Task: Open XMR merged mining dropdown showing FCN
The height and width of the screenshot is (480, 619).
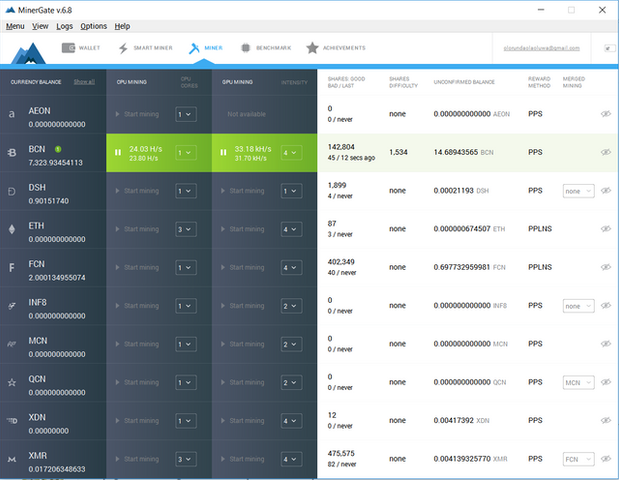Action: click(x=578, y=459)
